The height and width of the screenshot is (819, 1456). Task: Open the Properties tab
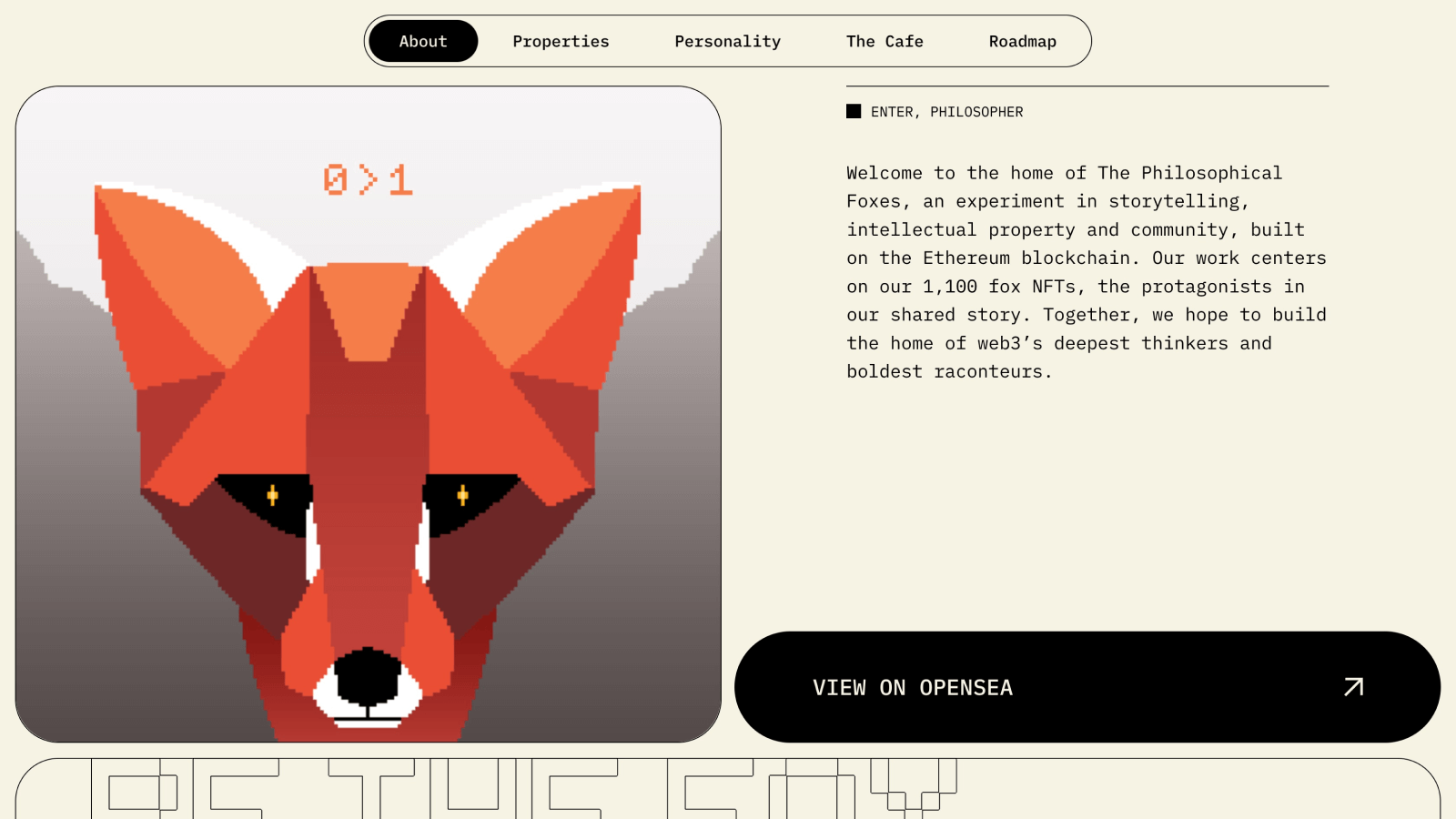point(561,41)
